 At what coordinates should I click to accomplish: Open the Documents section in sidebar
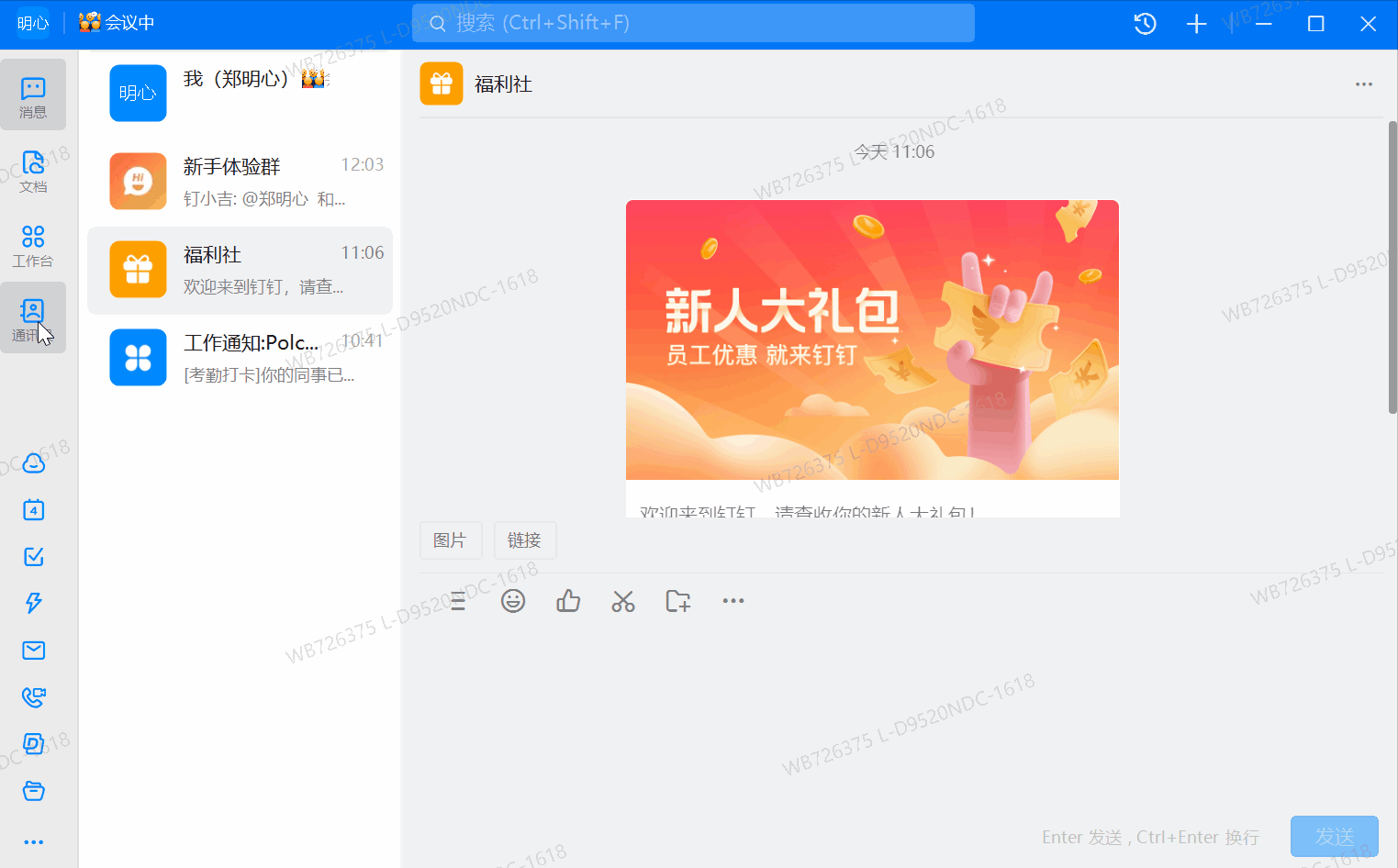point(33,171)
